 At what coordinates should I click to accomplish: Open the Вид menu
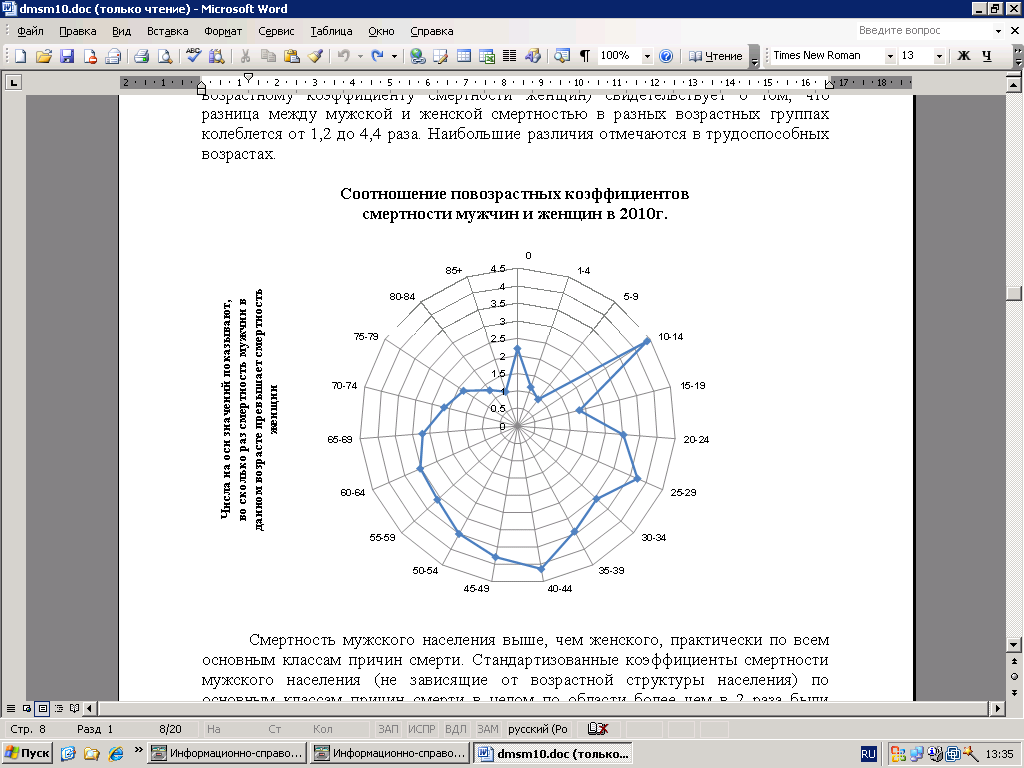121,31
